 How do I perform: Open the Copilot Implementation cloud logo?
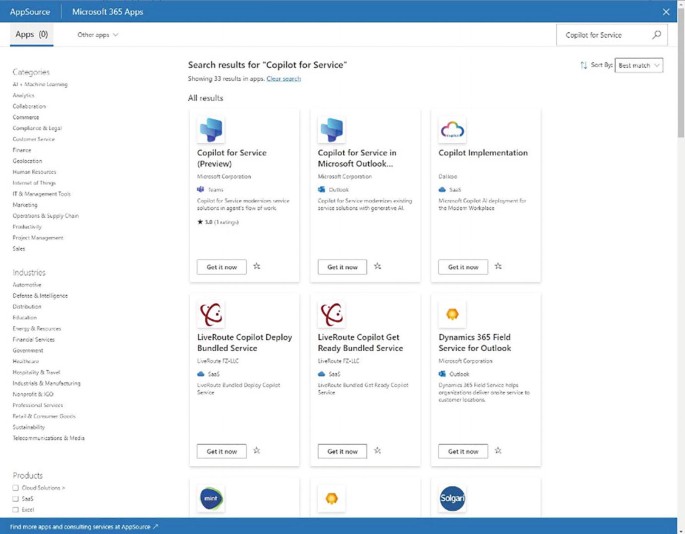(452, 130)
